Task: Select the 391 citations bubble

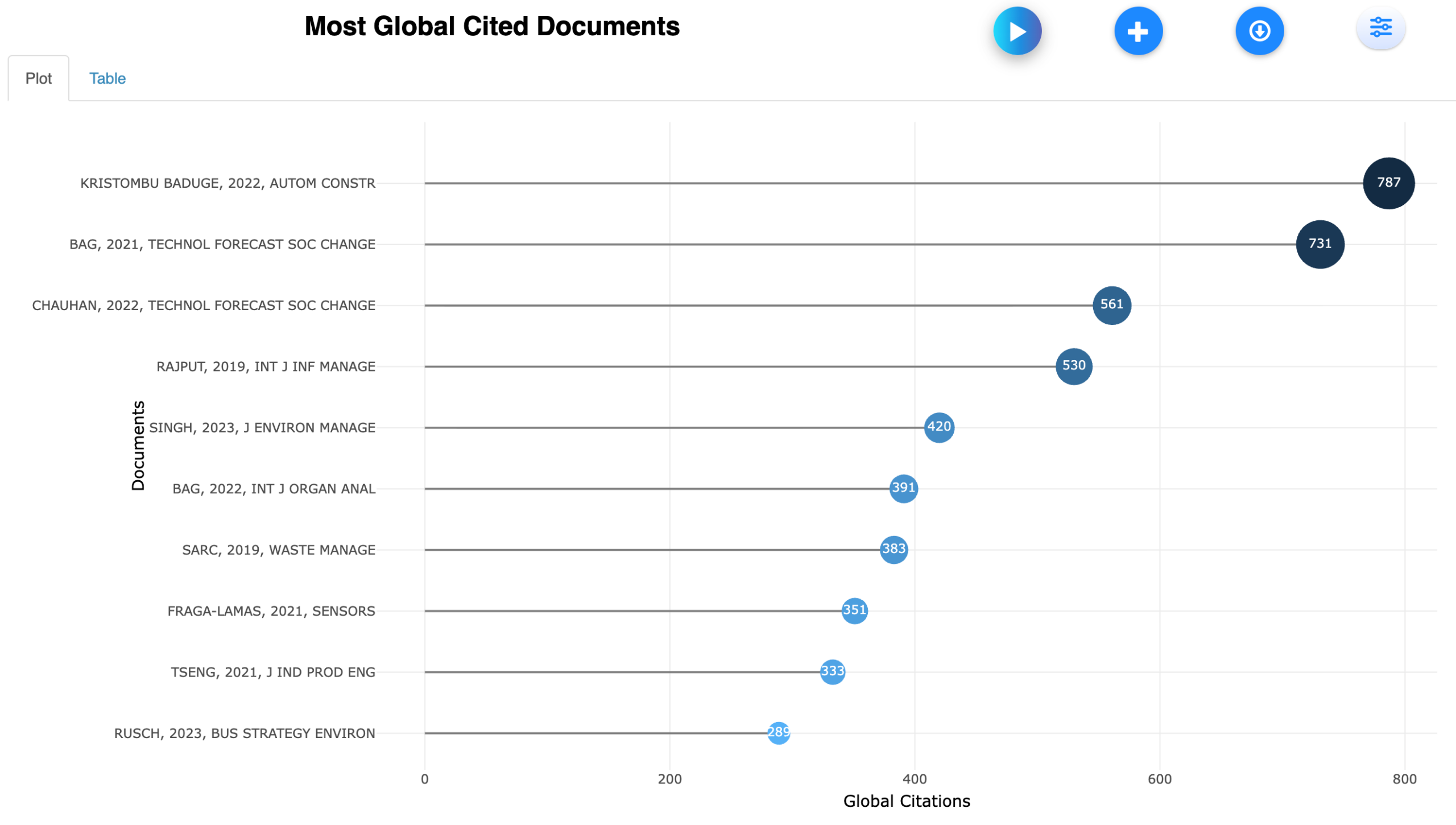Action: click(x=903, y=488)
